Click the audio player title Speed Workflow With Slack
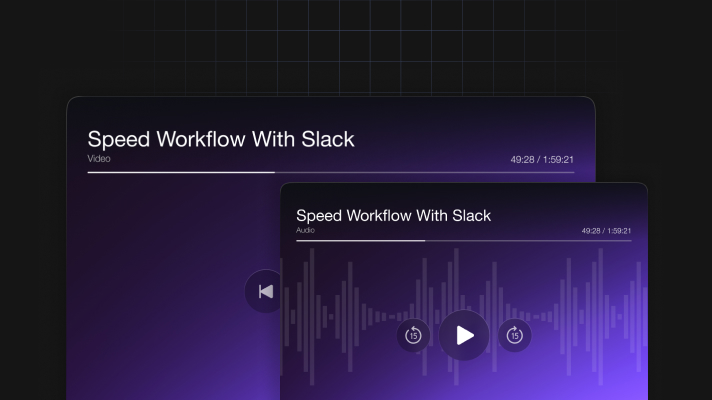712x400 pixels. pyautogui.click(x=393, y=215)
